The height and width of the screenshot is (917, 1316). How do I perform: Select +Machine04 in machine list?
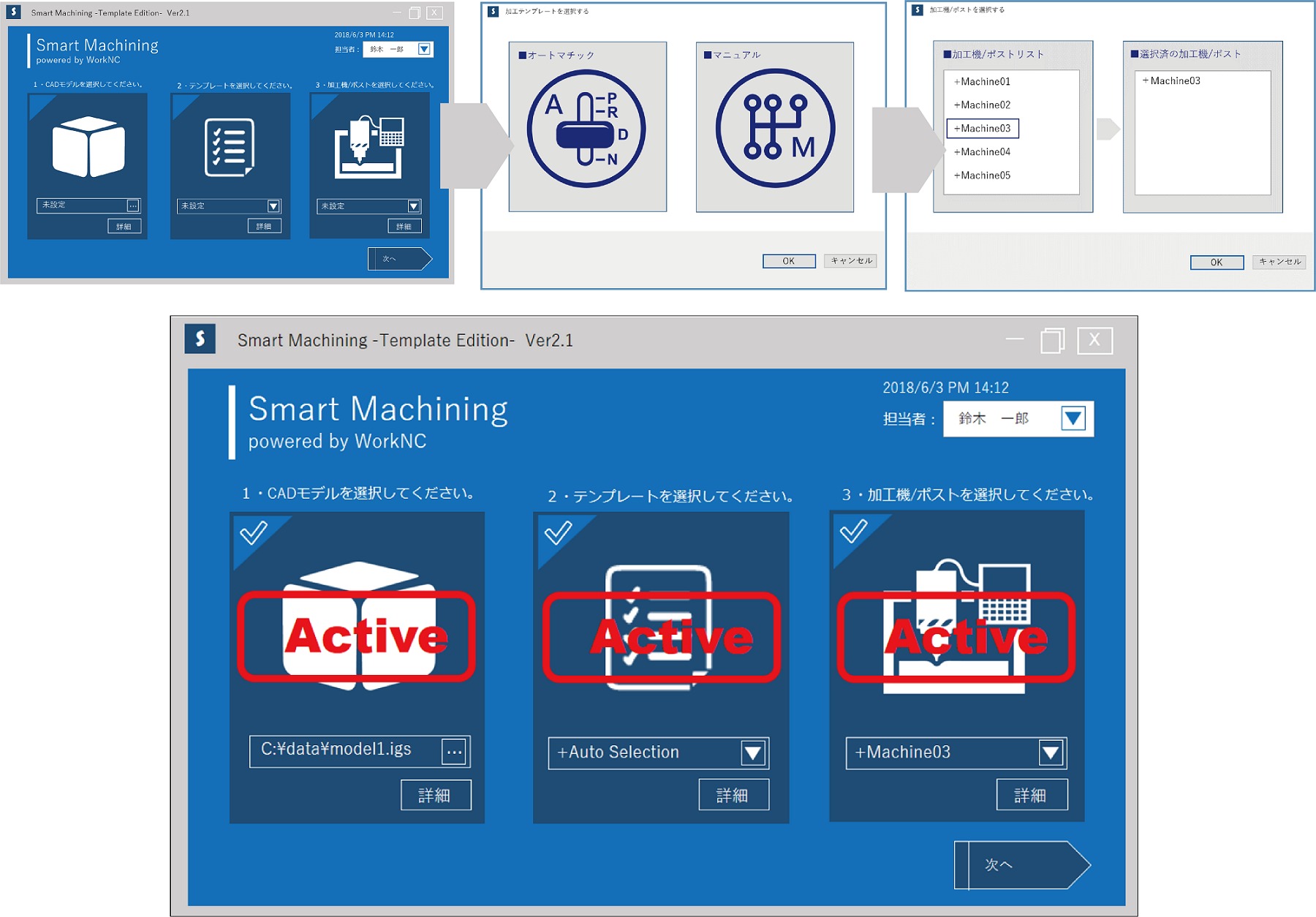(x=982, y=152)
